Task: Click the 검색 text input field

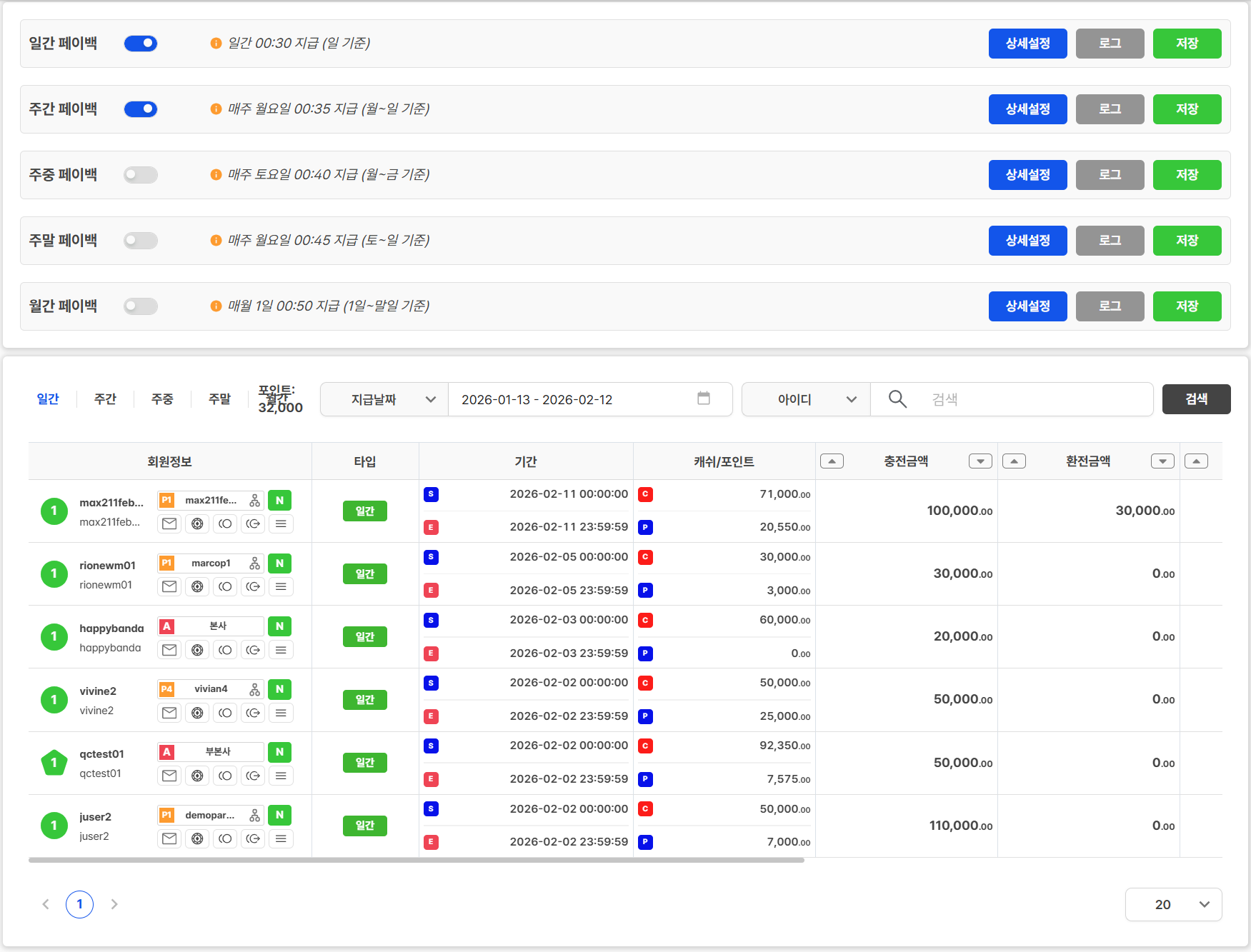Action: click(x=1036, y=399)
